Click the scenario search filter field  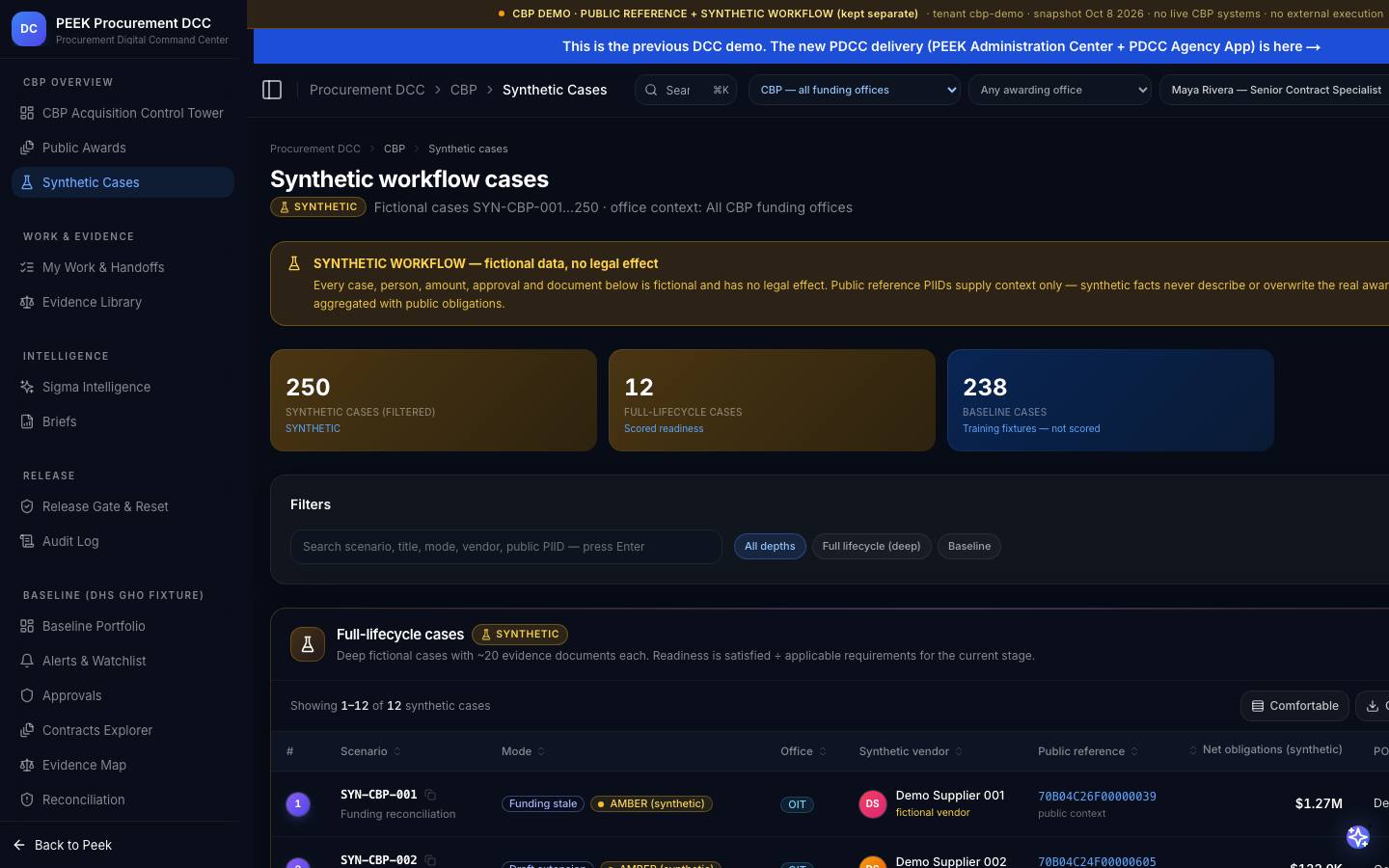pos(506,547)
